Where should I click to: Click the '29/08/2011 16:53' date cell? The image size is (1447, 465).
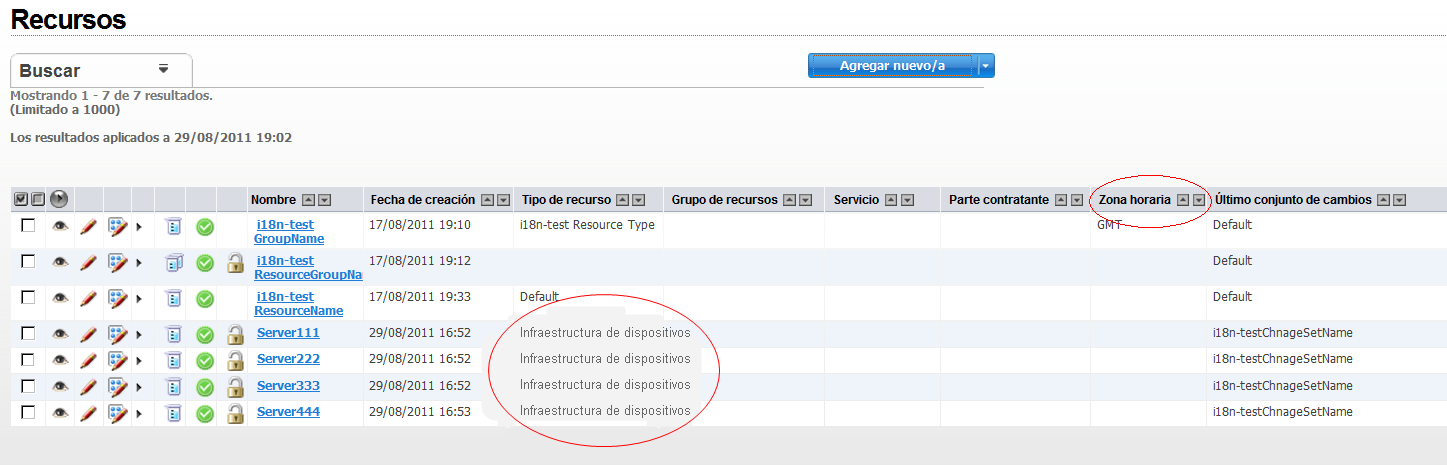click(420, 411)
